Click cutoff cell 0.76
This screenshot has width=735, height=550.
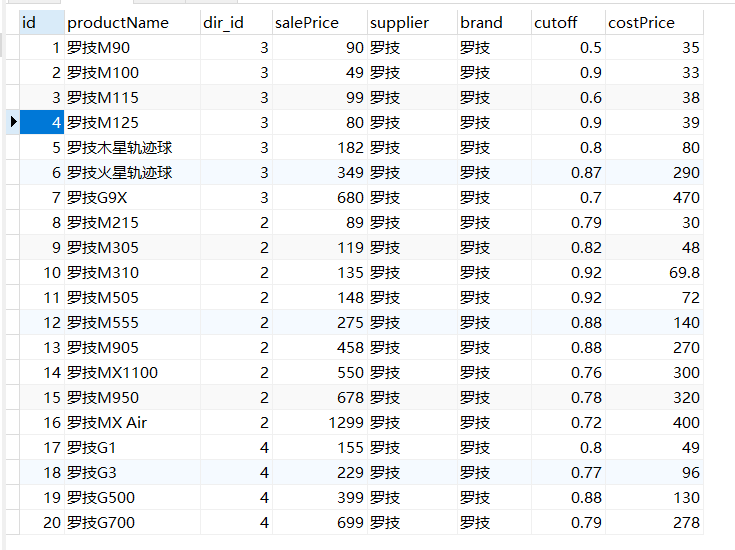click(x=568, y=373)
